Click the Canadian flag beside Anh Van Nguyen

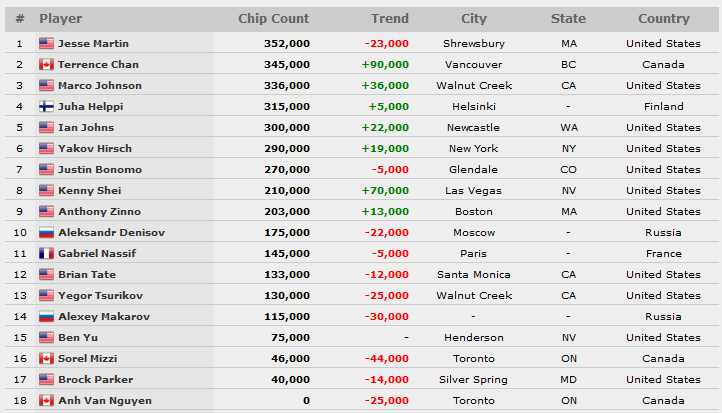tap(46, 401)
